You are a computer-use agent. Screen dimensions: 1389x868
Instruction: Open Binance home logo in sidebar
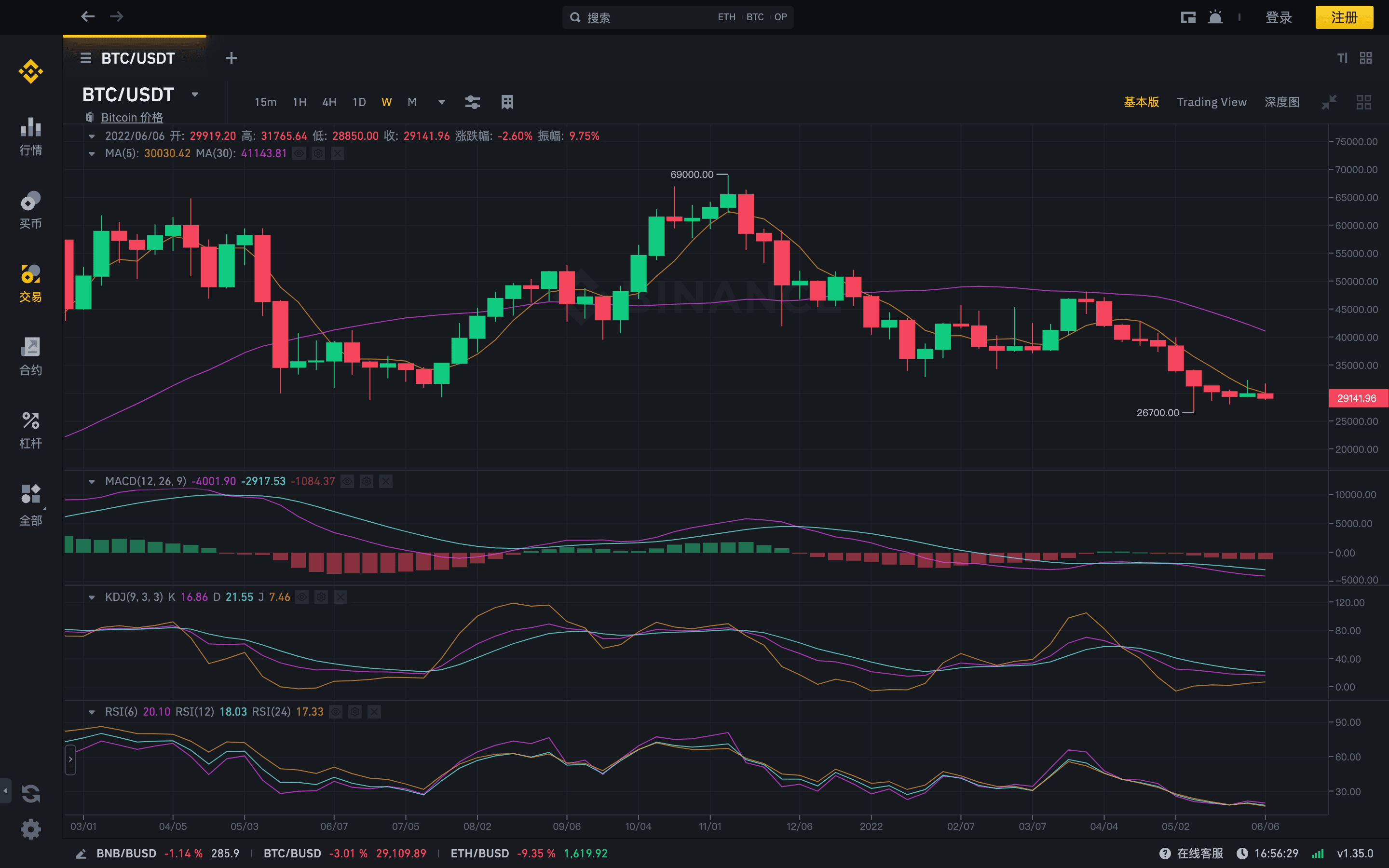tap(30, 72)
